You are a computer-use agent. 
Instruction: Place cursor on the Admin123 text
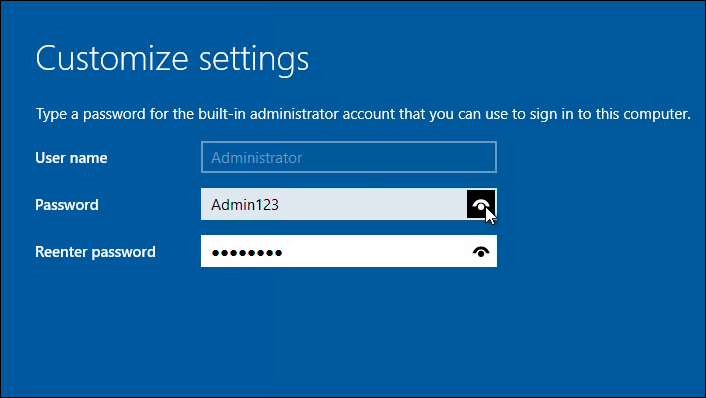245,205
